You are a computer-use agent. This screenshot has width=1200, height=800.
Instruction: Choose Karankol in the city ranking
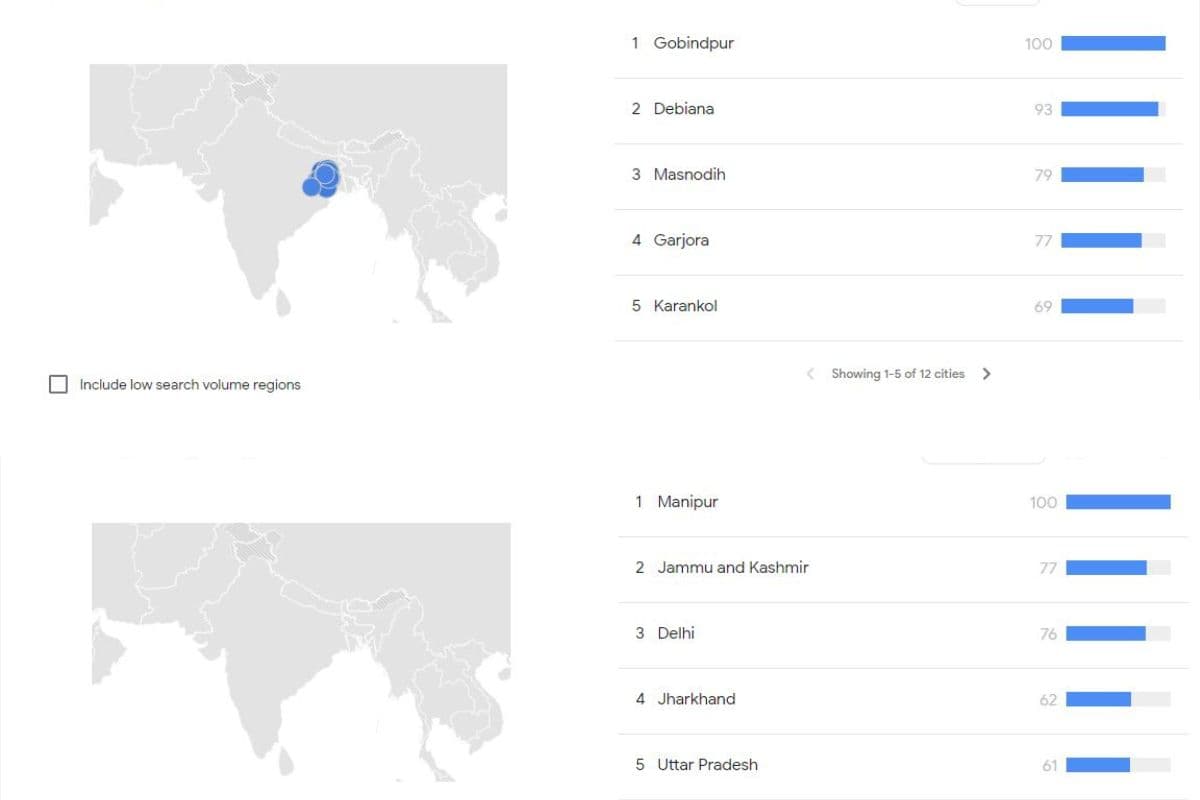coord(685,306)
